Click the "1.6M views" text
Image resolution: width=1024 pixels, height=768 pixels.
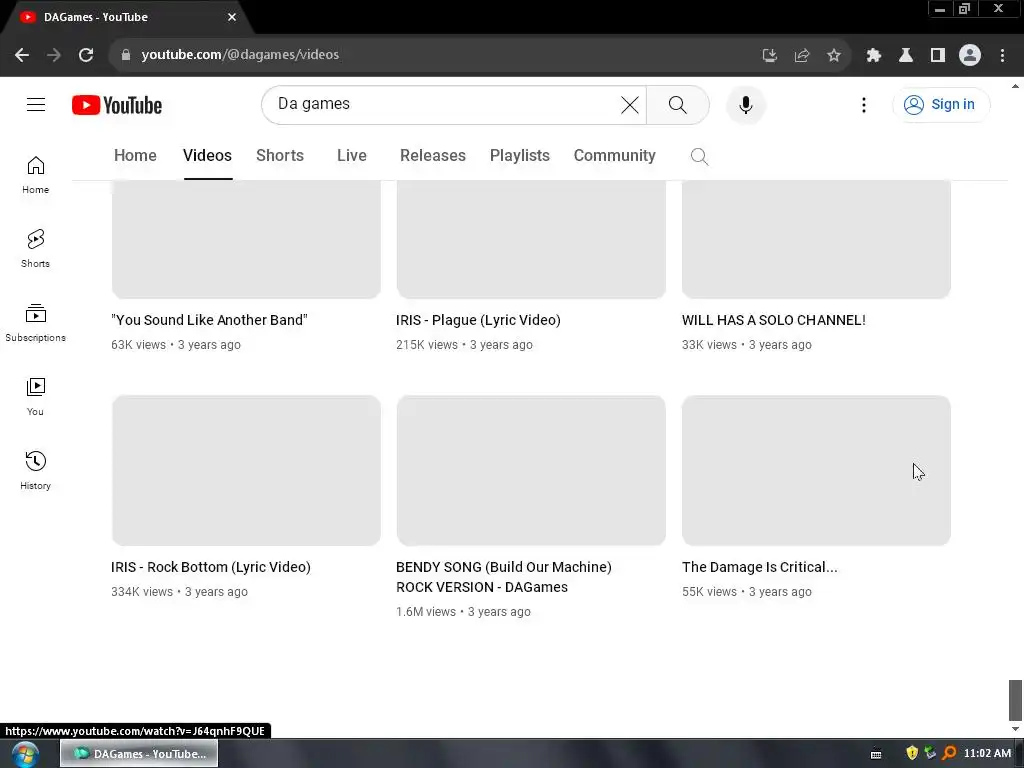(426, 612)
